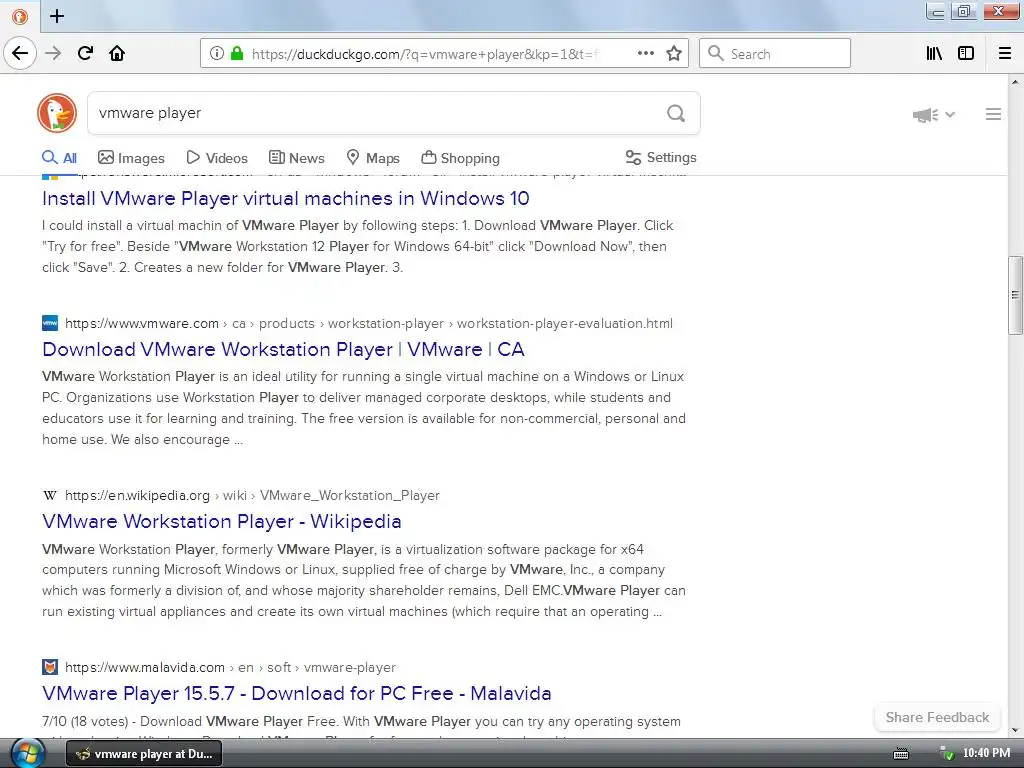The width and height of the screenshot is (1024, 768).
Task: Click the network status tray icon
Action: 946,754
